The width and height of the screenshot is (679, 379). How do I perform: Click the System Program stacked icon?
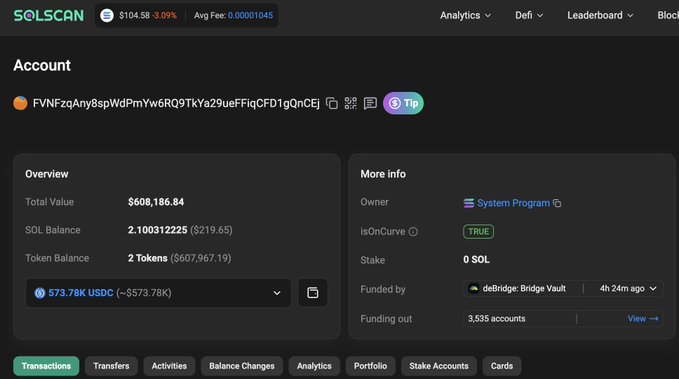tap(469, 203)
